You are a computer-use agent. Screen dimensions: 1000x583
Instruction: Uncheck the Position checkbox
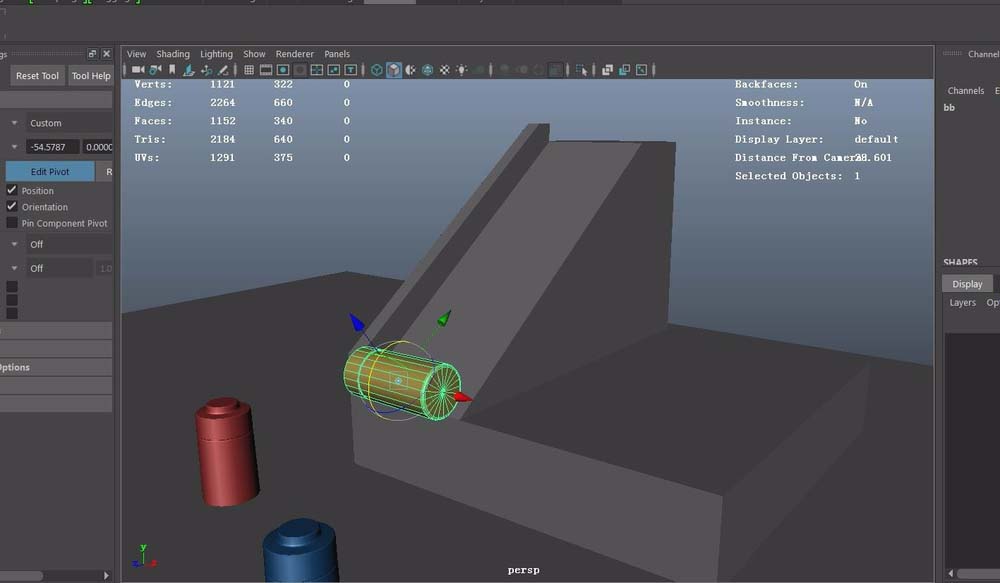click(11, 190)
